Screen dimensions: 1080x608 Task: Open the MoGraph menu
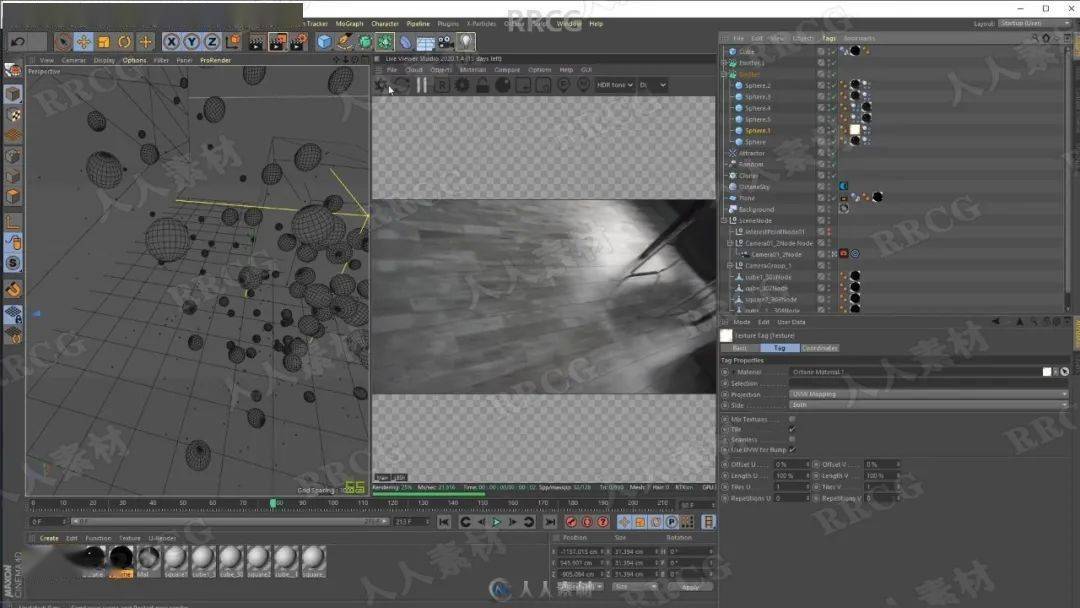[x=349, y=23]
